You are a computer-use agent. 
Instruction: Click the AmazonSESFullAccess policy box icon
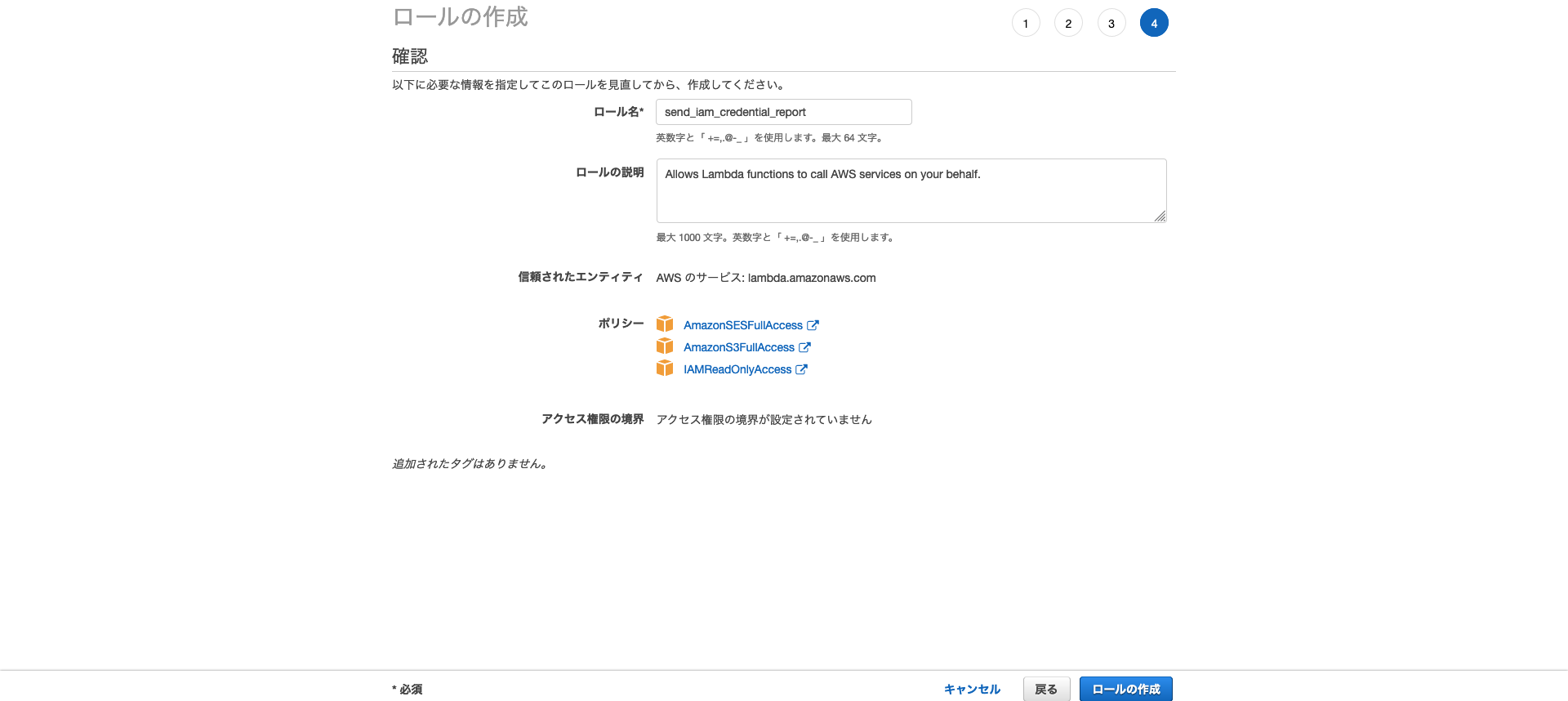(665, 324)
